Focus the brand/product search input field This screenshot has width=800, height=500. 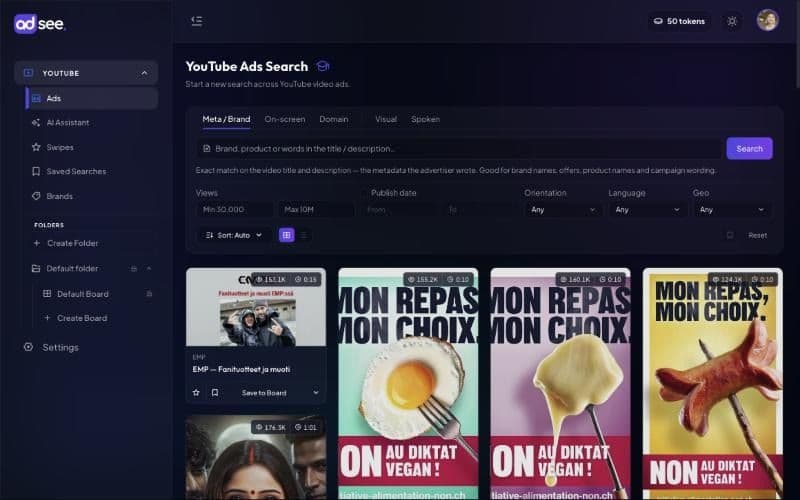(x=459, y=148)
